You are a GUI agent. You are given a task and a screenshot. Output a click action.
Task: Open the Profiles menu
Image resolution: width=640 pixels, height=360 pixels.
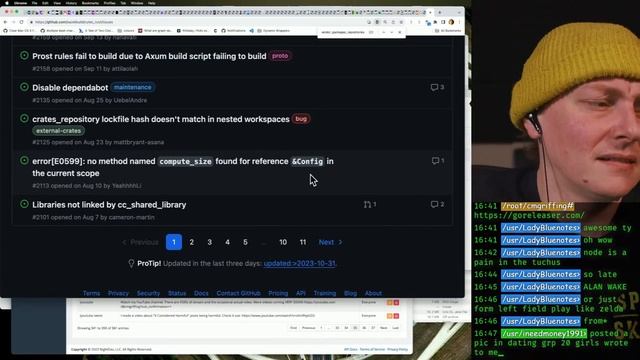[x=109, y=3]
